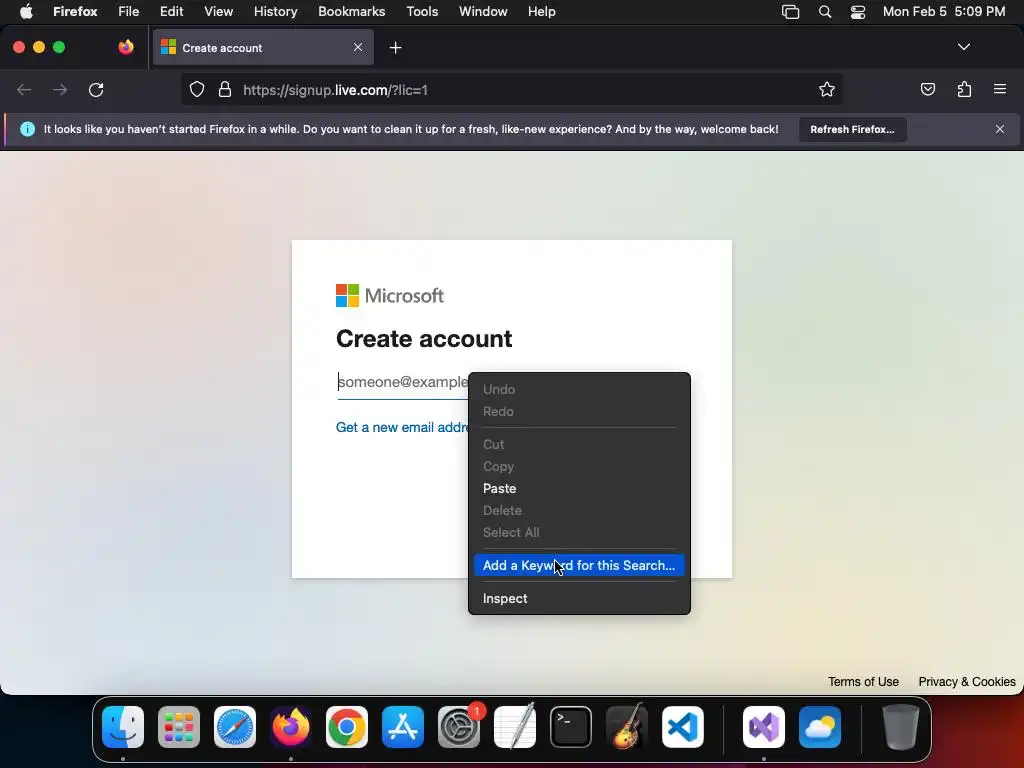Open tracking protection shield icon
The width and height of the screenshot is (1024, 768).
point(197,90)
